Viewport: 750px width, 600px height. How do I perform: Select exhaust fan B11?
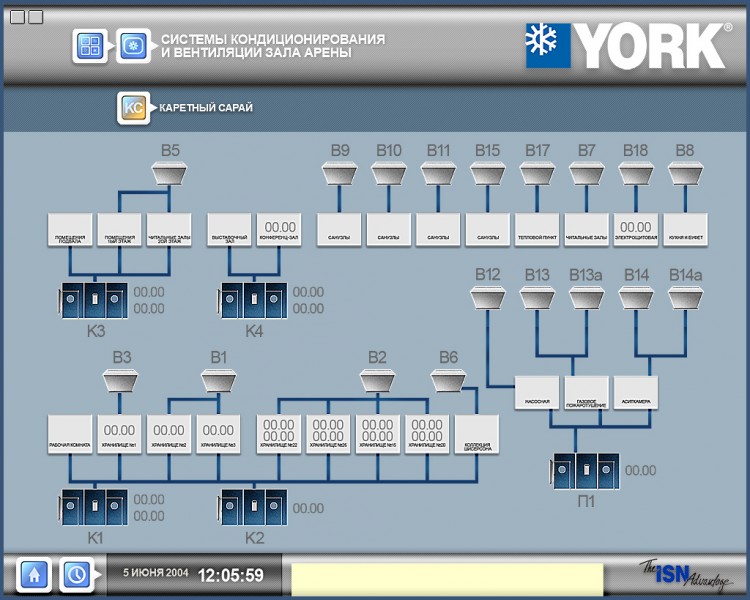438,173
